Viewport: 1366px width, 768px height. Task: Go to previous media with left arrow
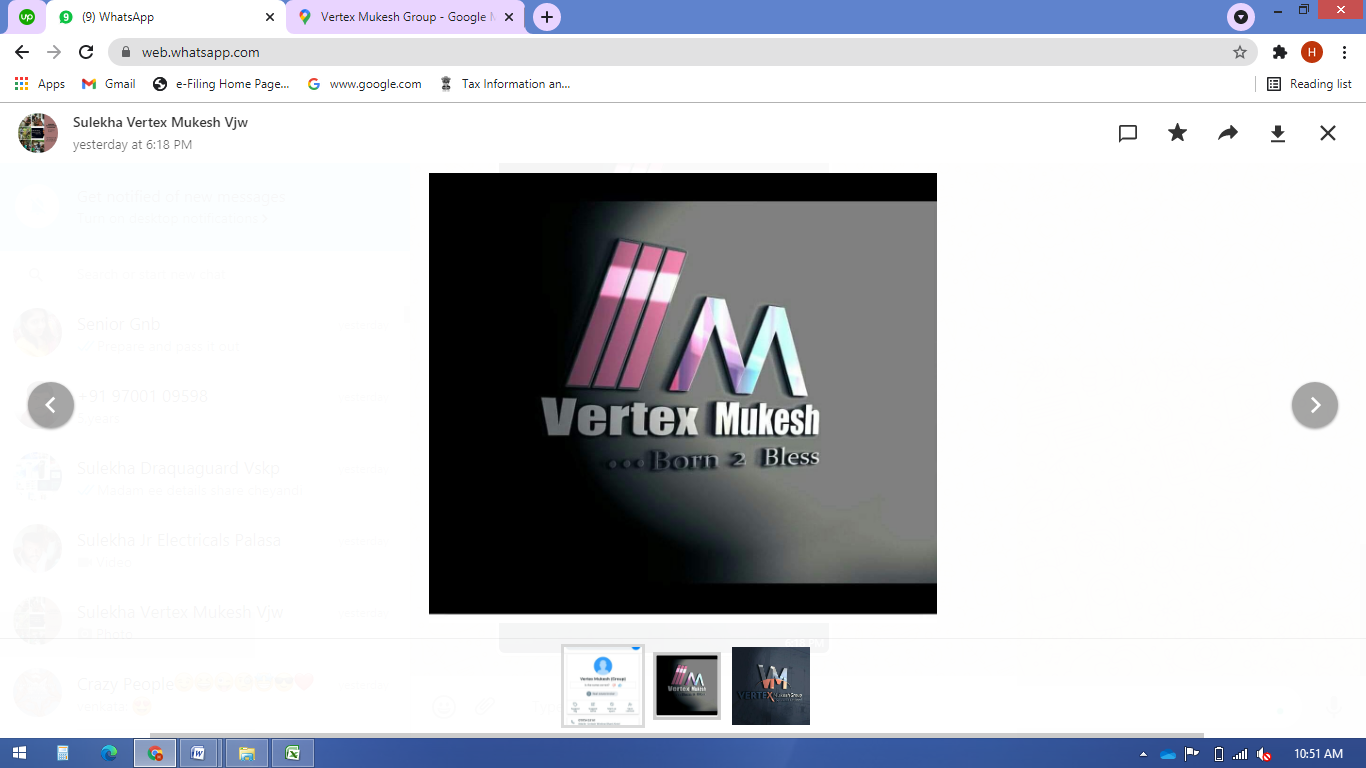tap(51, 405)
